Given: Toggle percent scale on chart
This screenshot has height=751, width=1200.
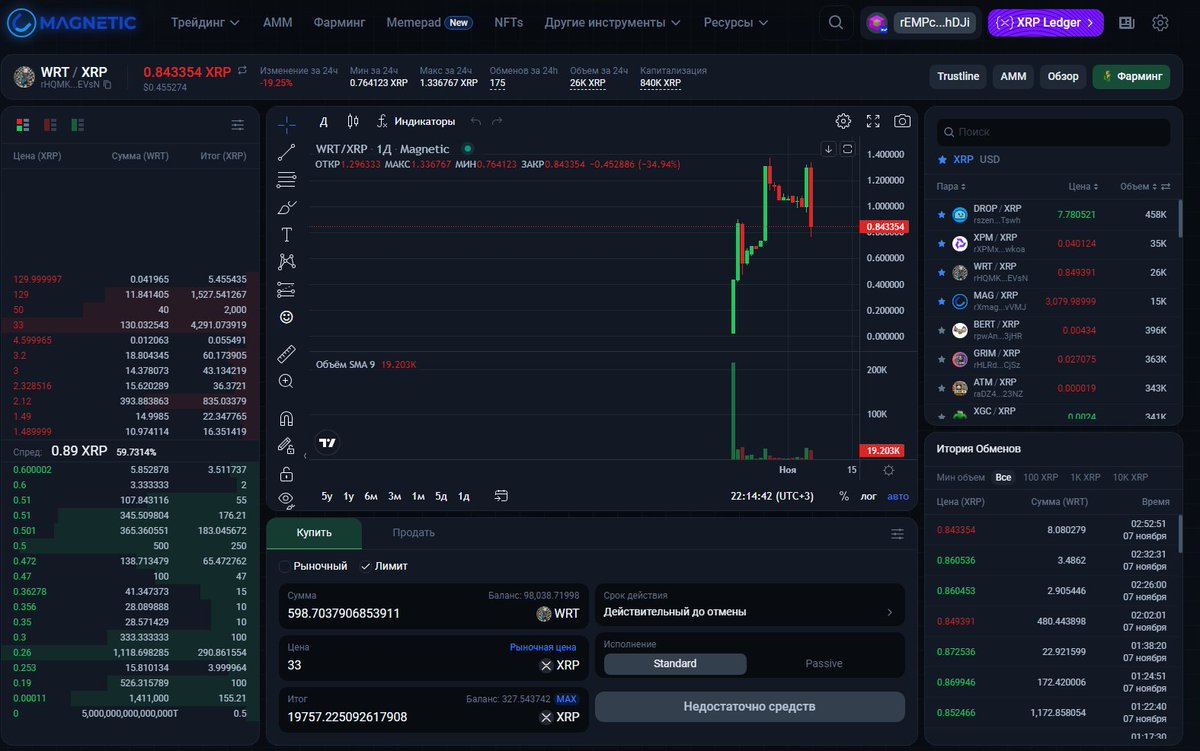Looking at the screenshot, I should (843, 496).
